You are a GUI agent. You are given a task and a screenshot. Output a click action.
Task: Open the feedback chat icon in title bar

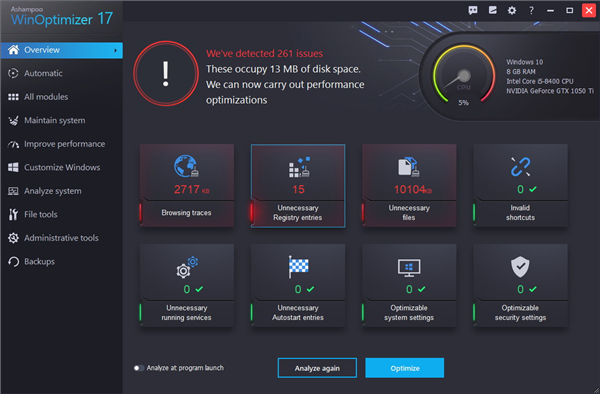tap(473, 10)
